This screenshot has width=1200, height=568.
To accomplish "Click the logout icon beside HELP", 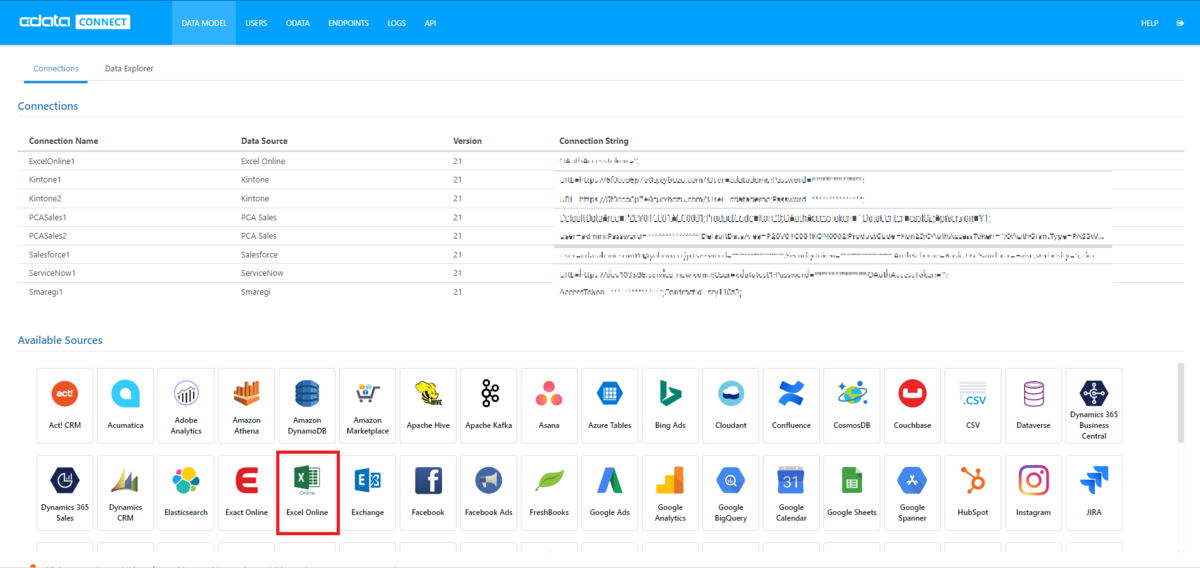I will [1180, 22].
